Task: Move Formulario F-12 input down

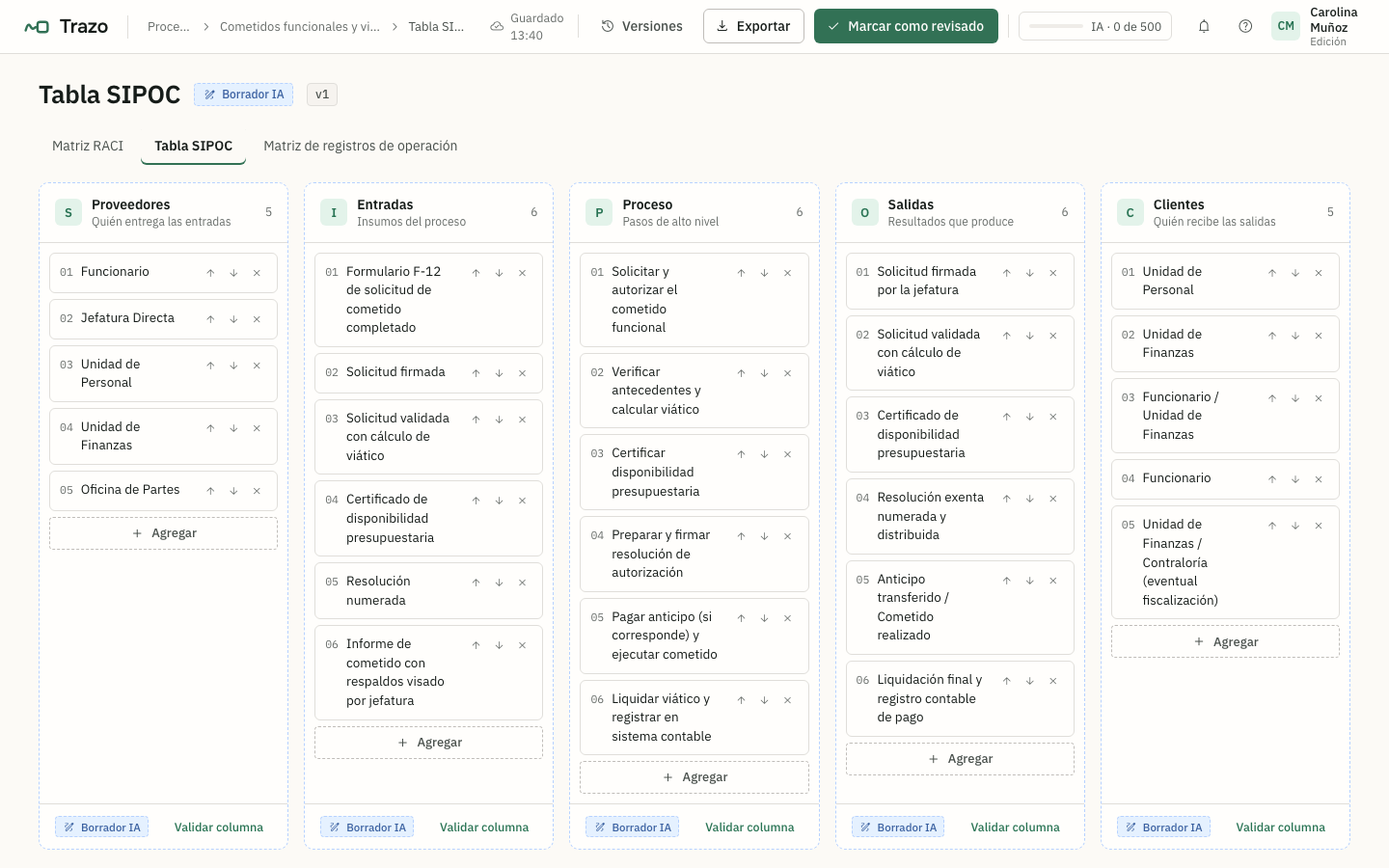Action: [x=499, y=273]
